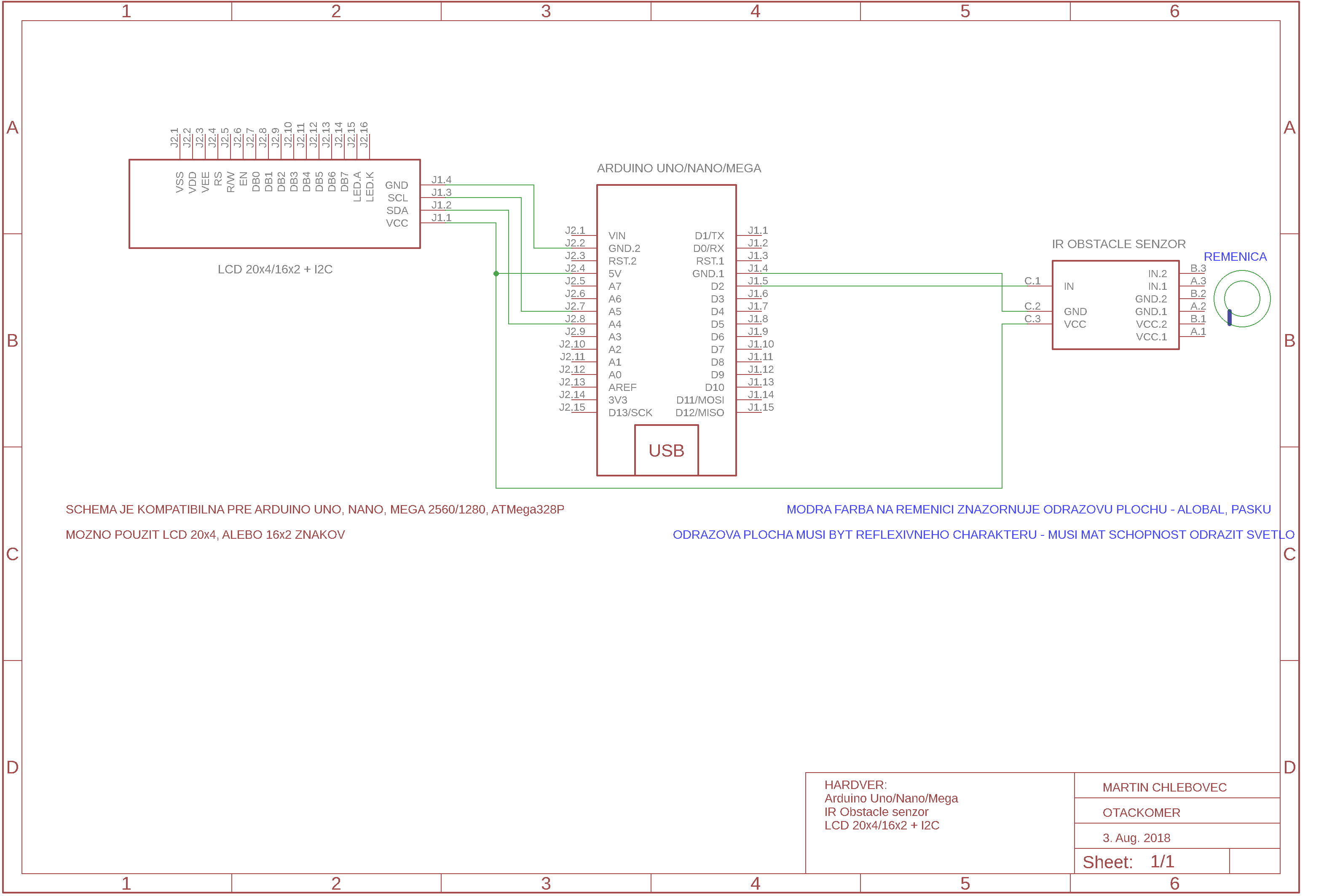Select the J2.15 label left of Arduino
The width and height of the screenshot is (1324, 896).
point(571,407)
